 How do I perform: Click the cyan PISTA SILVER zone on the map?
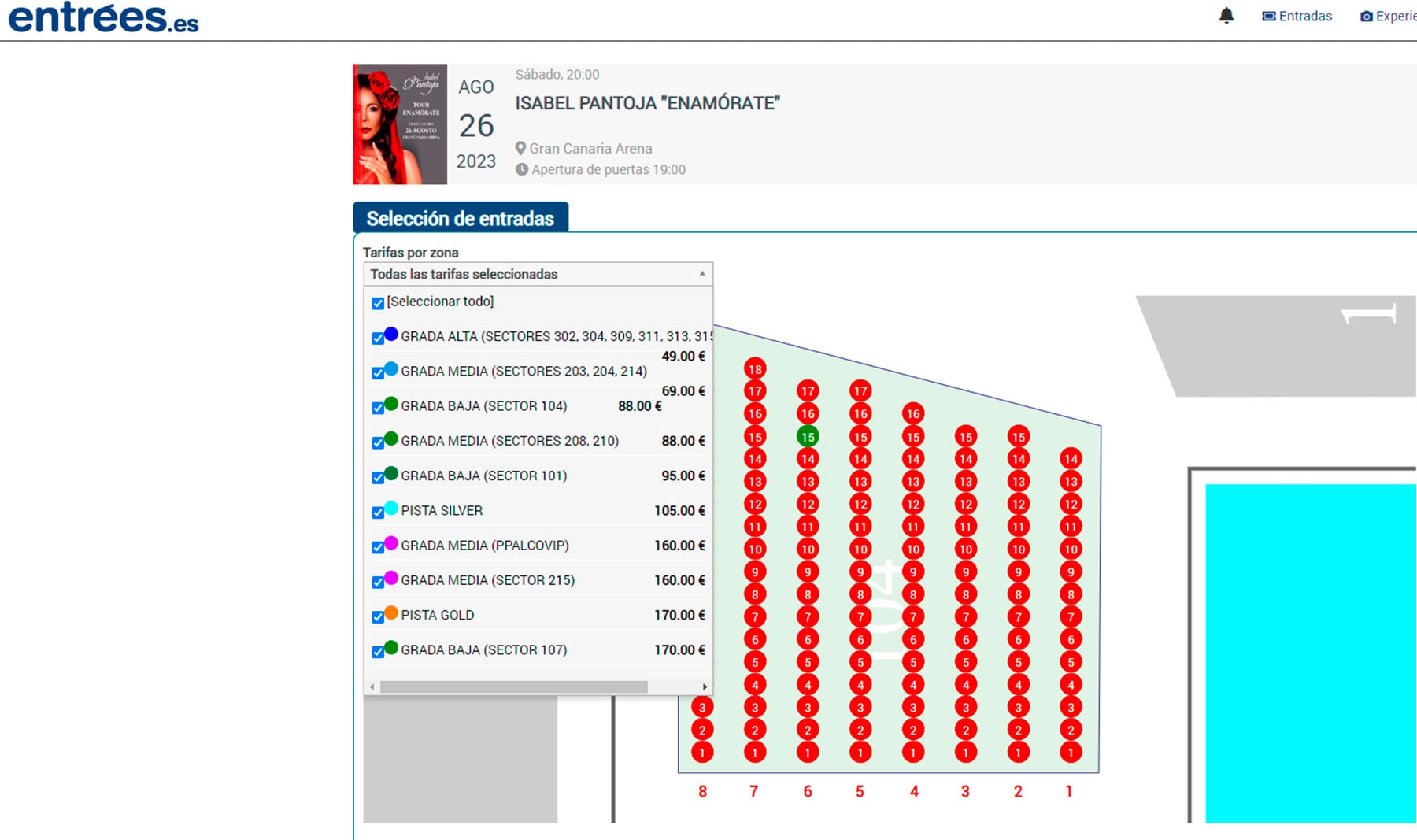pos(1311,653)
